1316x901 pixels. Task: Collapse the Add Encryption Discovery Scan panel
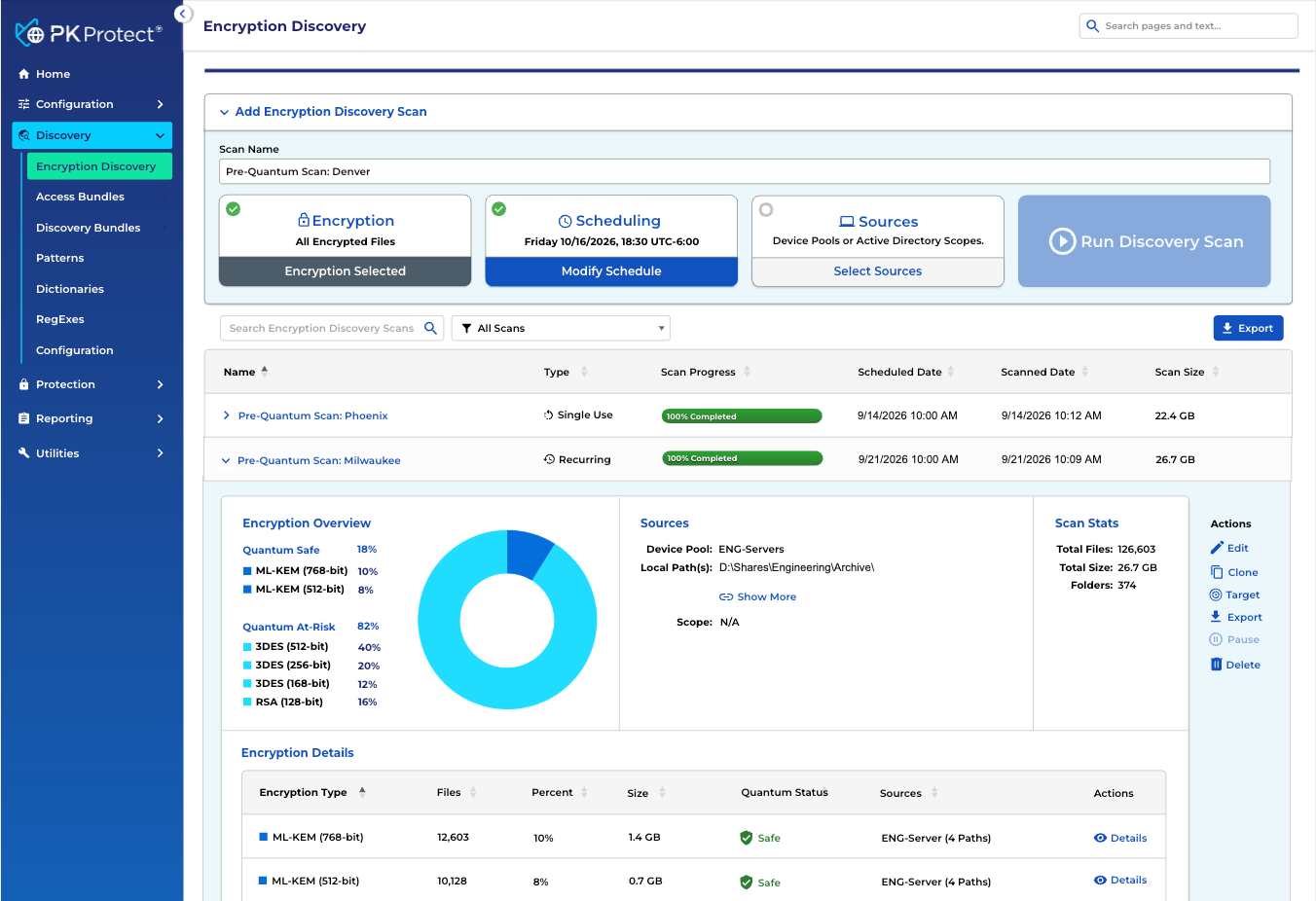pyautogui.click(x=225, y=112)
